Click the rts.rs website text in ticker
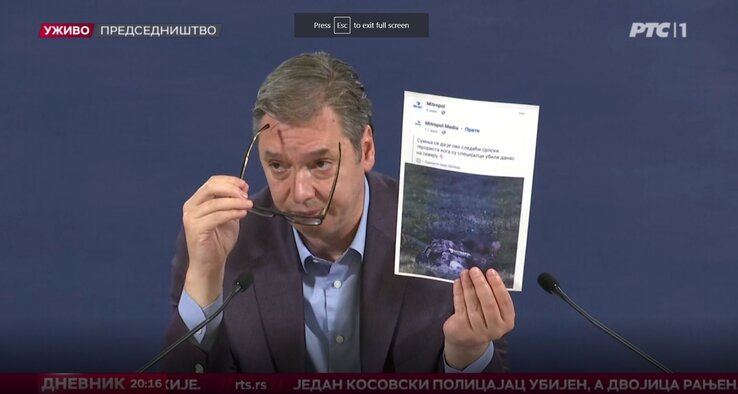 [251, 385]
